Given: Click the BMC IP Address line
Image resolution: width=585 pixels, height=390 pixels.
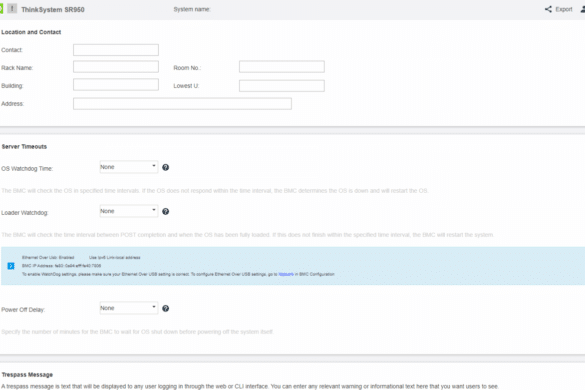Looking at the screenshot, I should [x=62, y=266].
